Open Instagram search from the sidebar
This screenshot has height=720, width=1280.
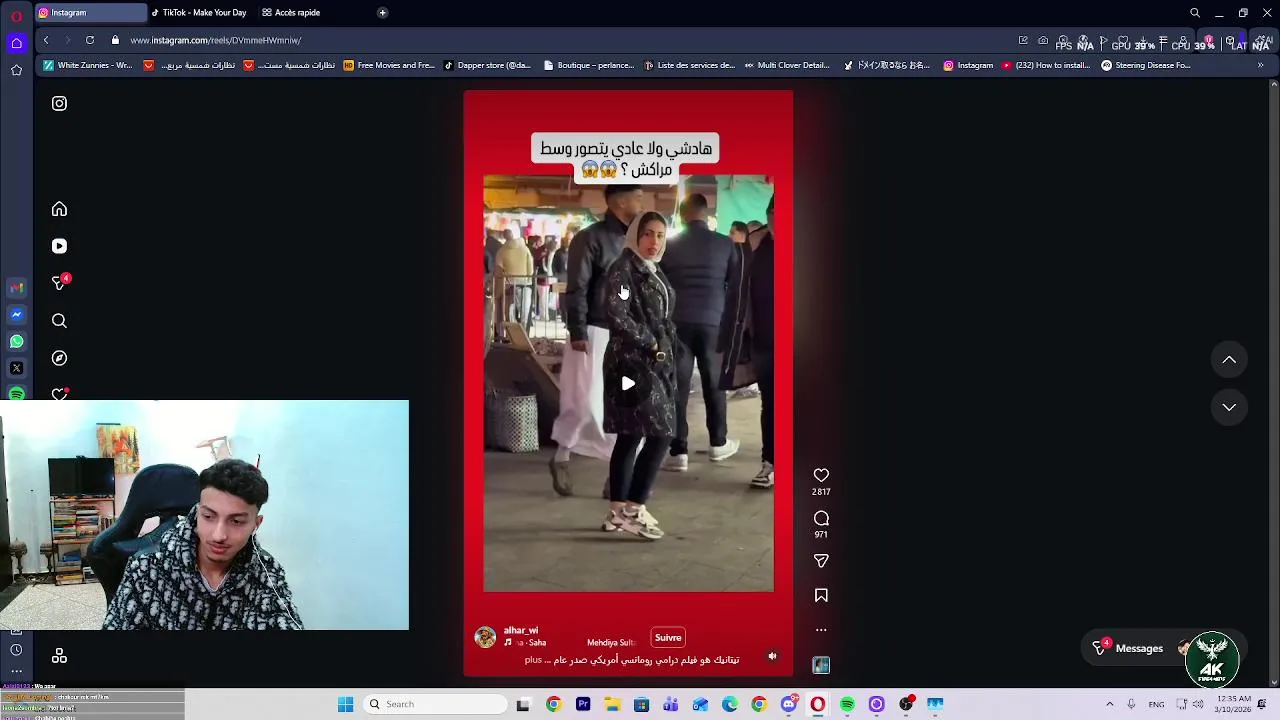(59, 321)
